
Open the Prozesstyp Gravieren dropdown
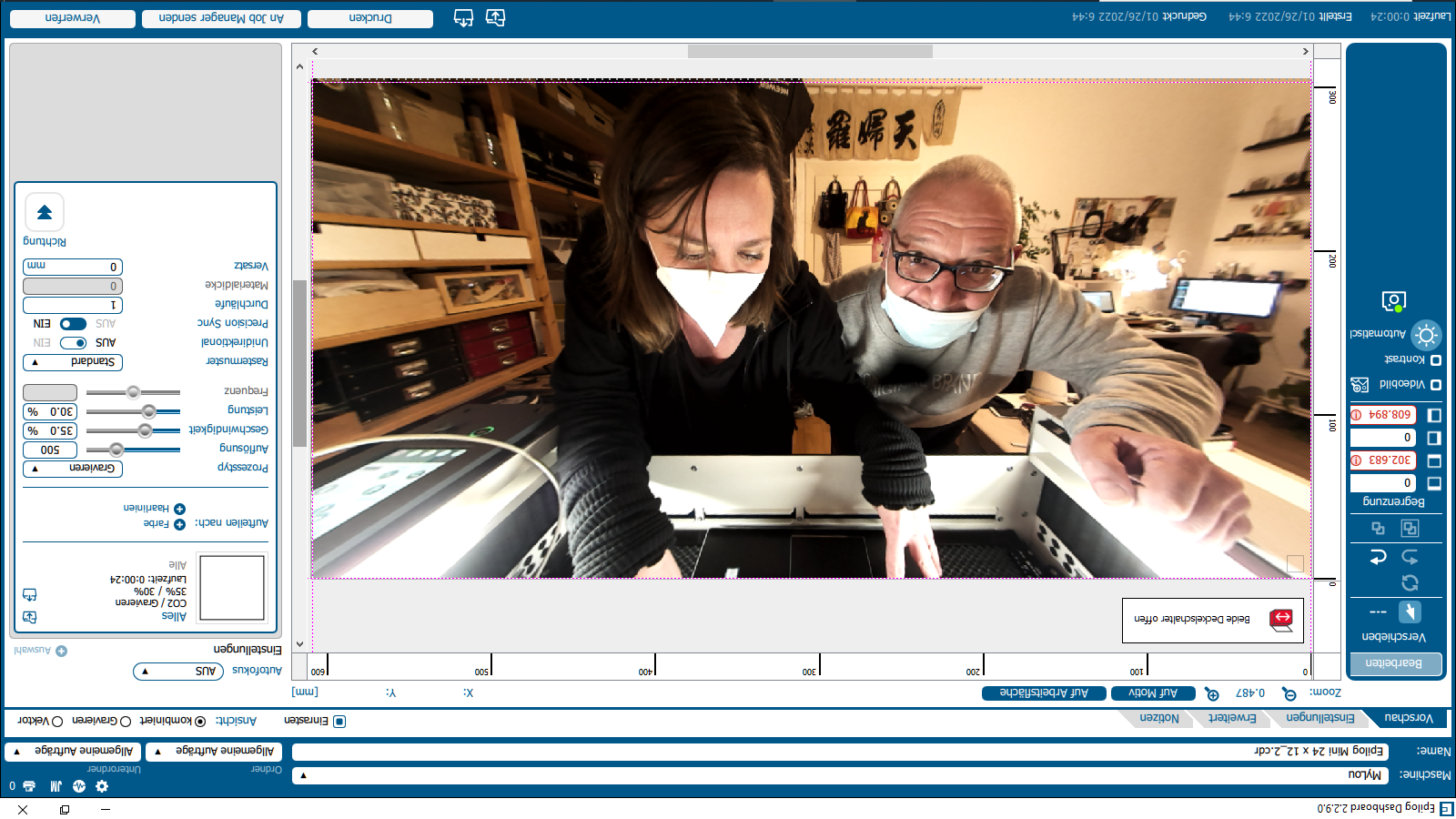coord(73,469)
